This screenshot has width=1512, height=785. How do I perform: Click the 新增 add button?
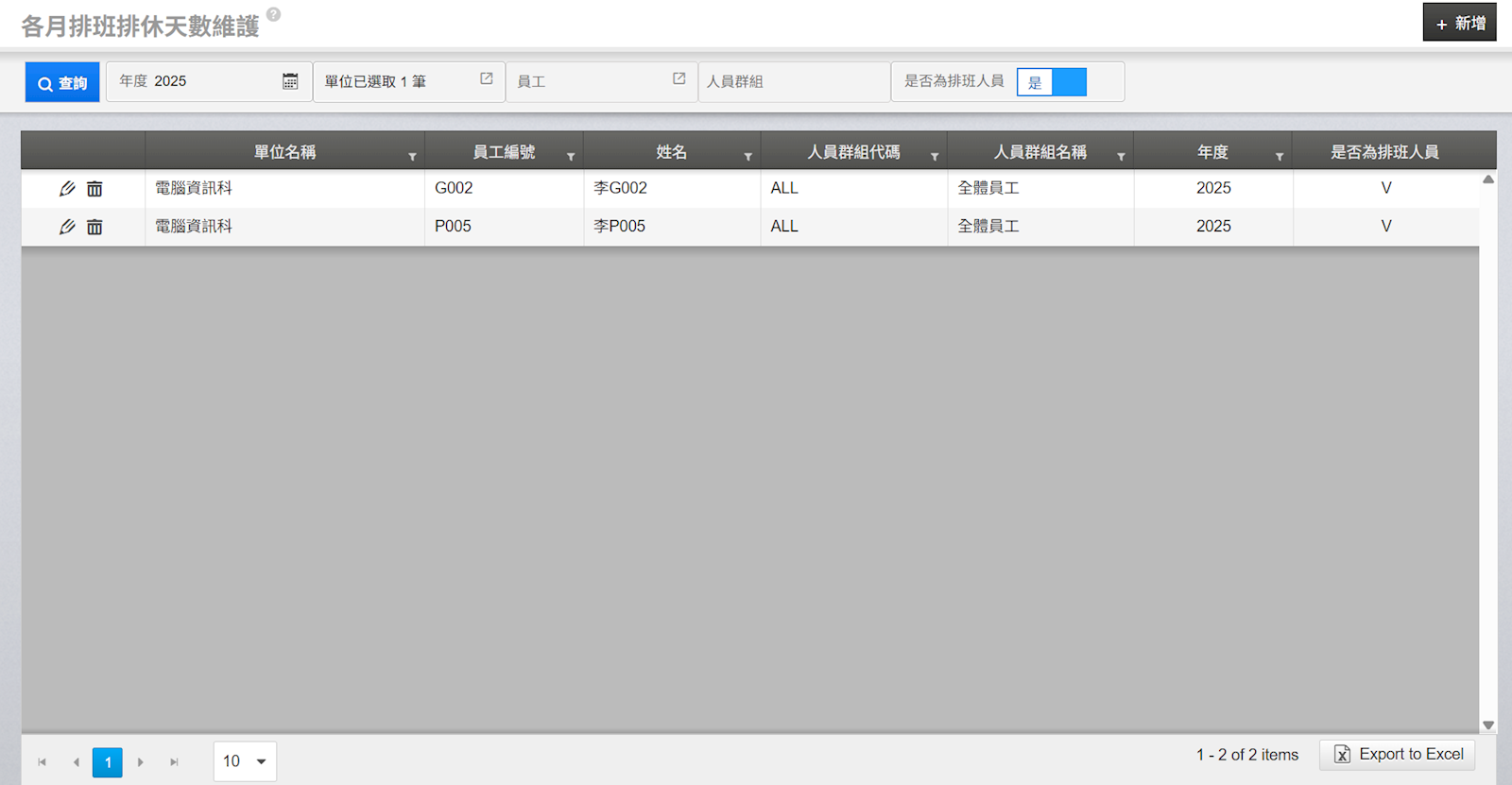point(1460,23)
